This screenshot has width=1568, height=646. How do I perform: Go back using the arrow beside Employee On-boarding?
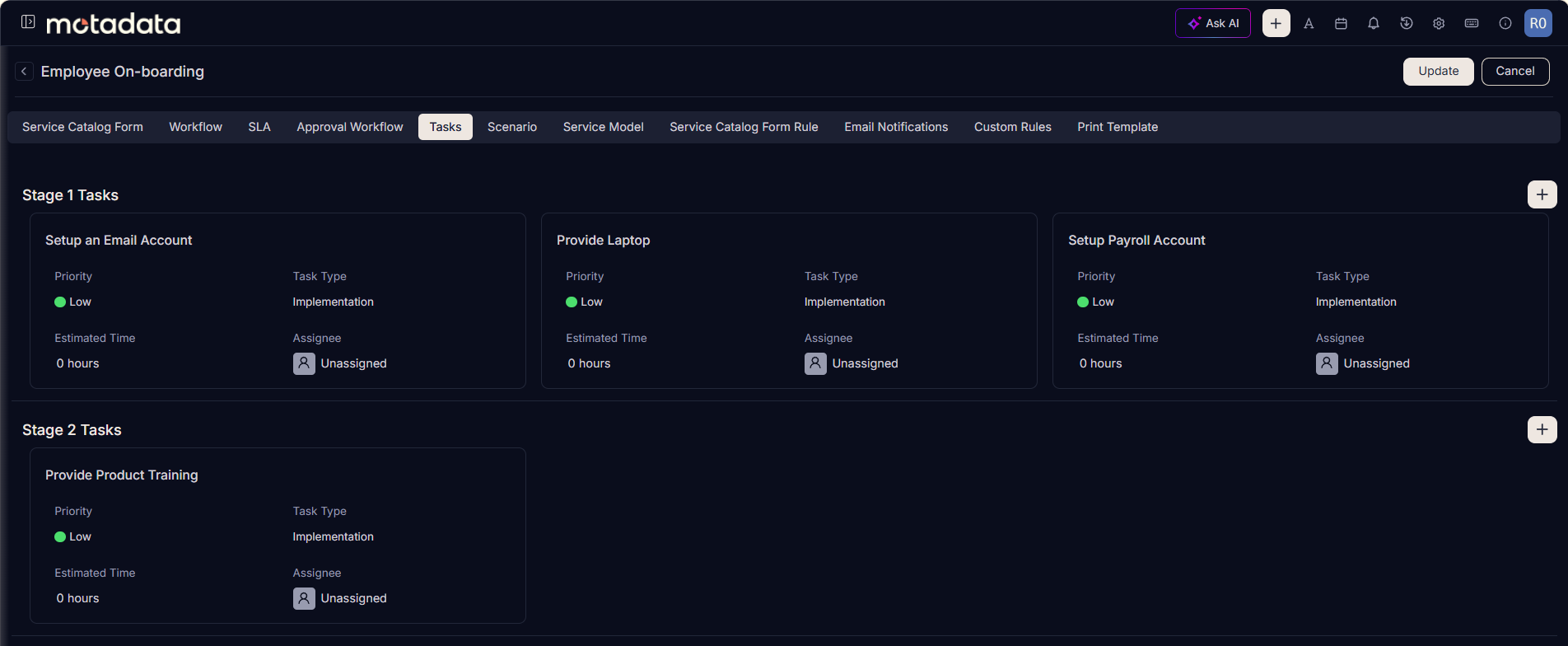[x=25, y=72]
